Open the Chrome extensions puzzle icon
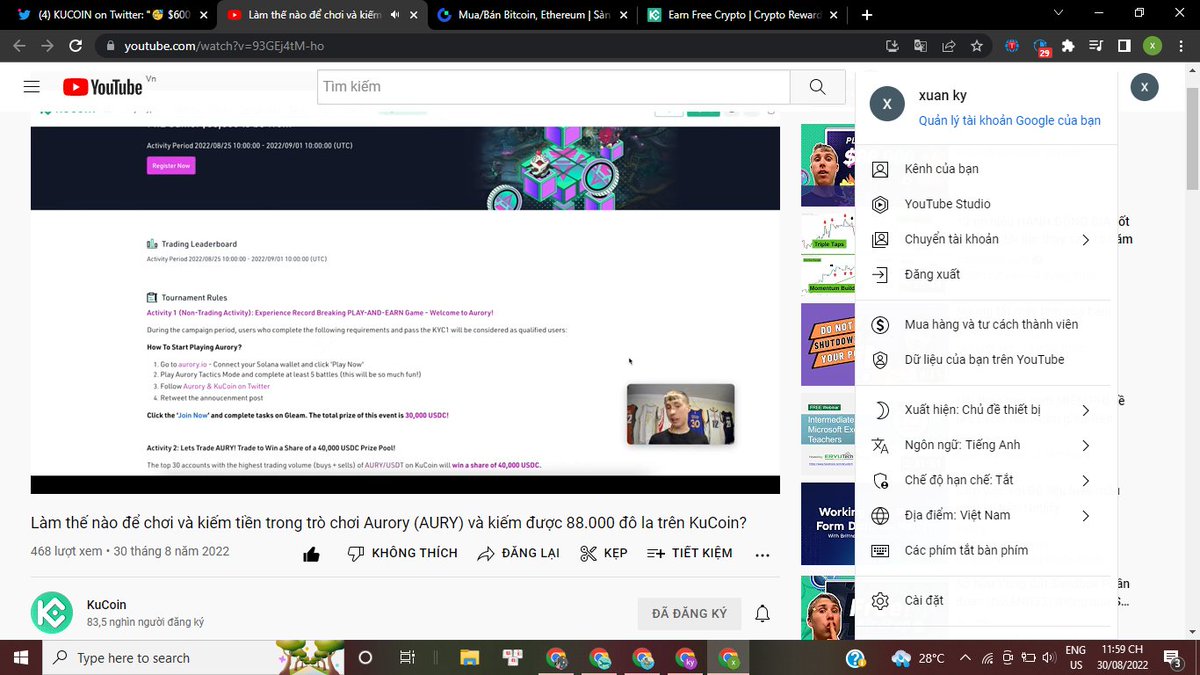The width and height of the screenshot is (1200, 675). tap(1068, 46)
